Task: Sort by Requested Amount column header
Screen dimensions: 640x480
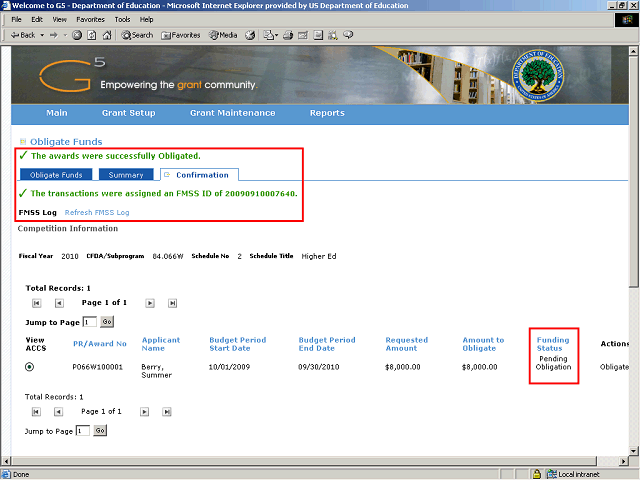Action: pos(407,344)
